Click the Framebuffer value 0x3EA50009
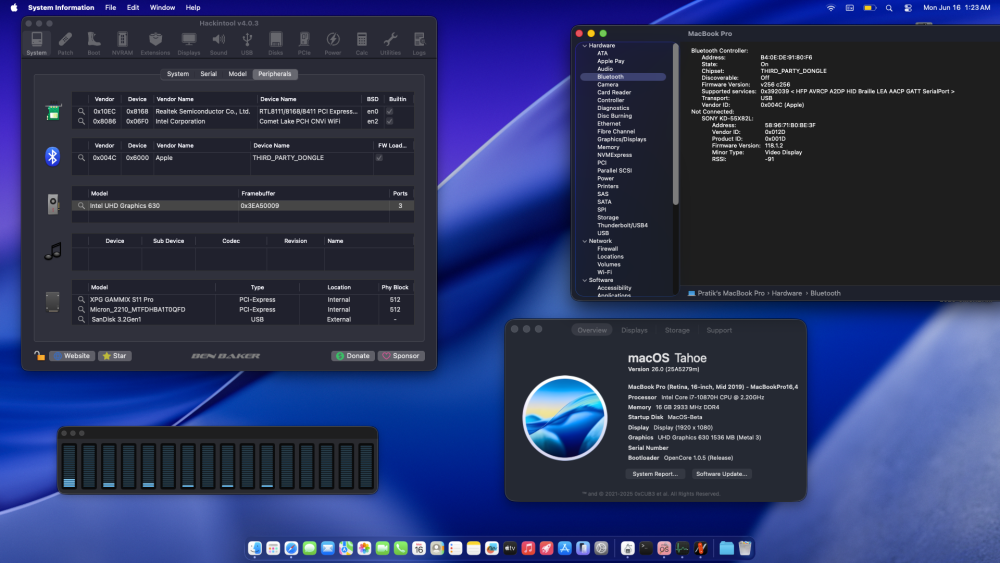Viewport: 1000px width, 563px height. point(260,206)
